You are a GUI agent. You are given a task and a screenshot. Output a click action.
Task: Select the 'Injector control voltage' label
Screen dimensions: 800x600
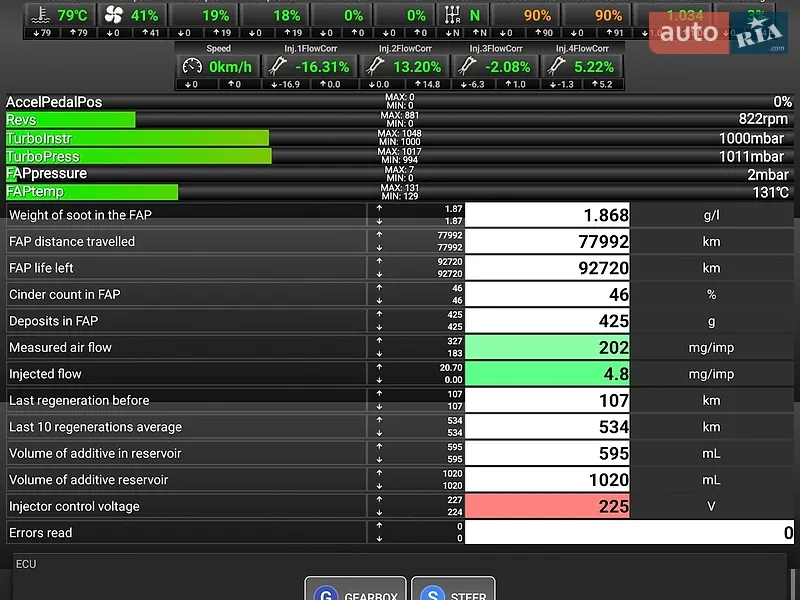(74, 507)
